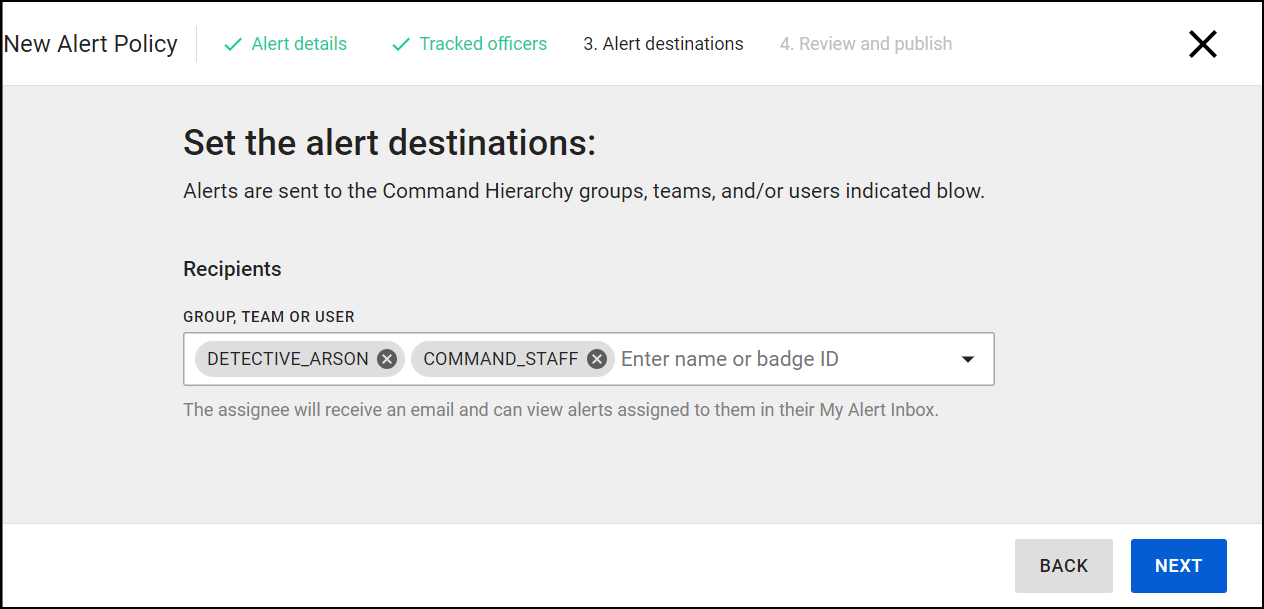The image size is (1264, 609).
Task: Go back to the Alert details step
Action: click(299, 44)
